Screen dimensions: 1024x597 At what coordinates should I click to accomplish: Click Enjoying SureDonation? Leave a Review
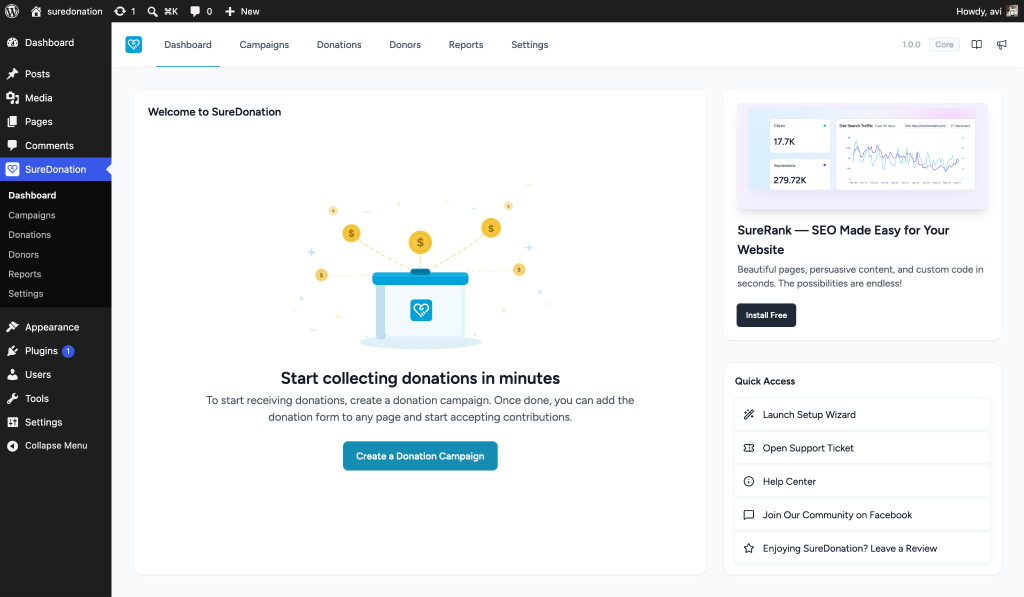click(862, 549)
